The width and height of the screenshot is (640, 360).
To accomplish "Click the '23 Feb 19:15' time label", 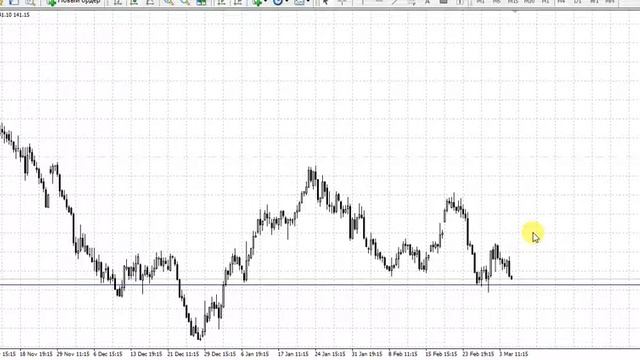I will coord(478,354).
